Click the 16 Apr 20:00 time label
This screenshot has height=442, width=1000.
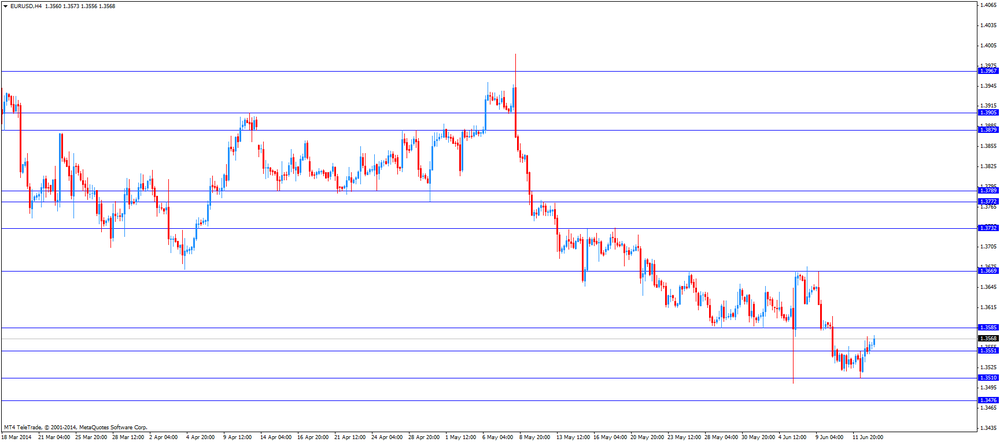[312, 438]
